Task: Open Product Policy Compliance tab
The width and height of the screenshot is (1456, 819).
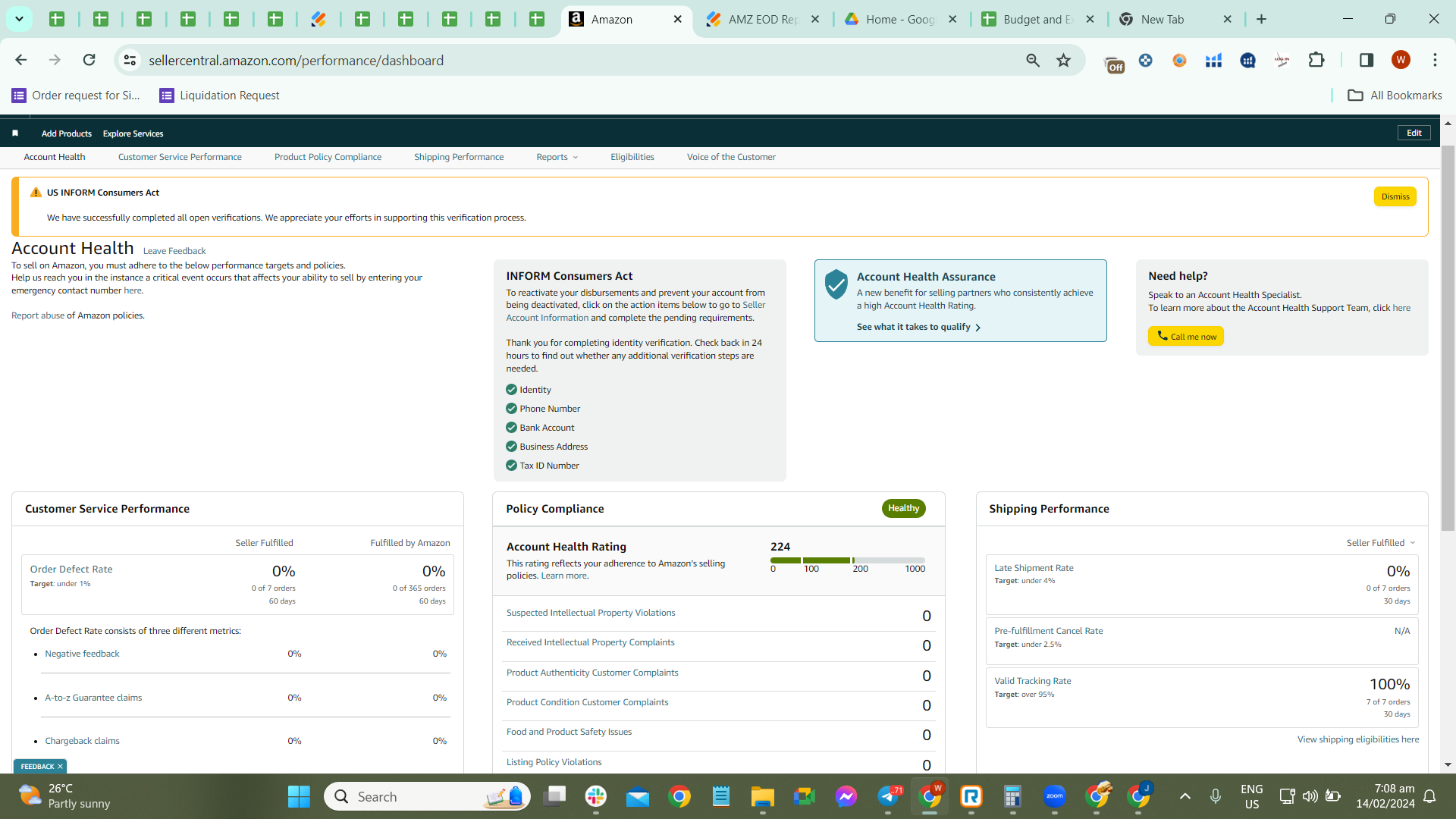Action: click(x=328, y=157)
